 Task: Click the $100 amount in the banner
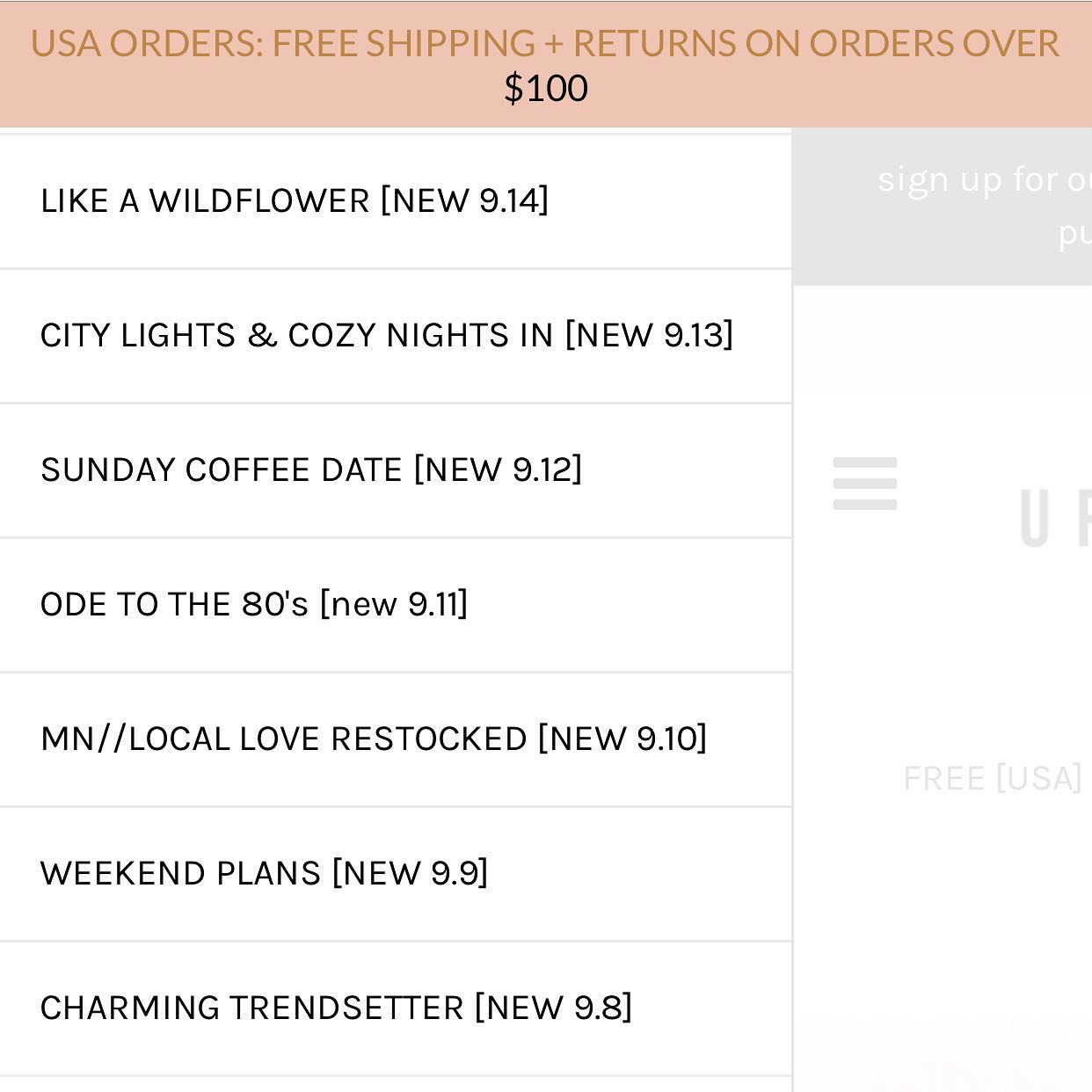[x=546, y=89]
